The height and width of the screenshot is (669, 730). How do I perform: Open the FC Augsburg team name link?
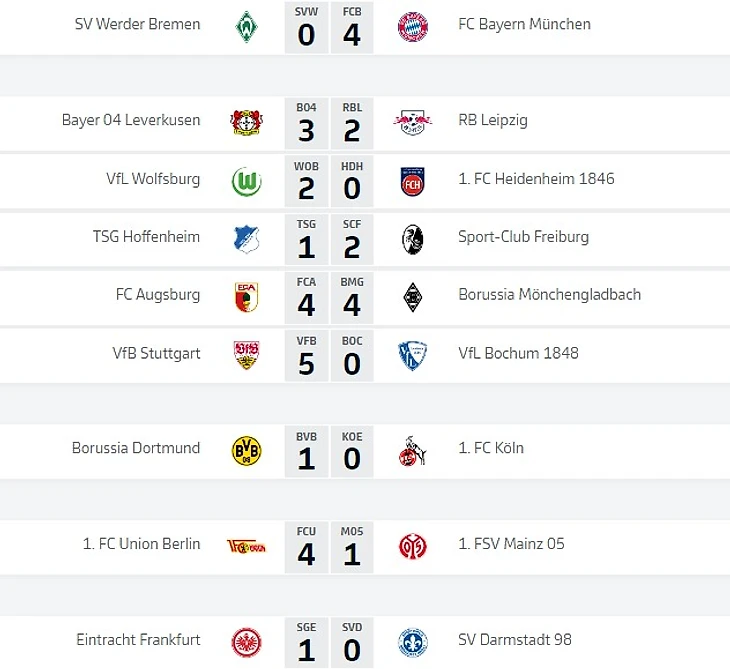point(158,295)
